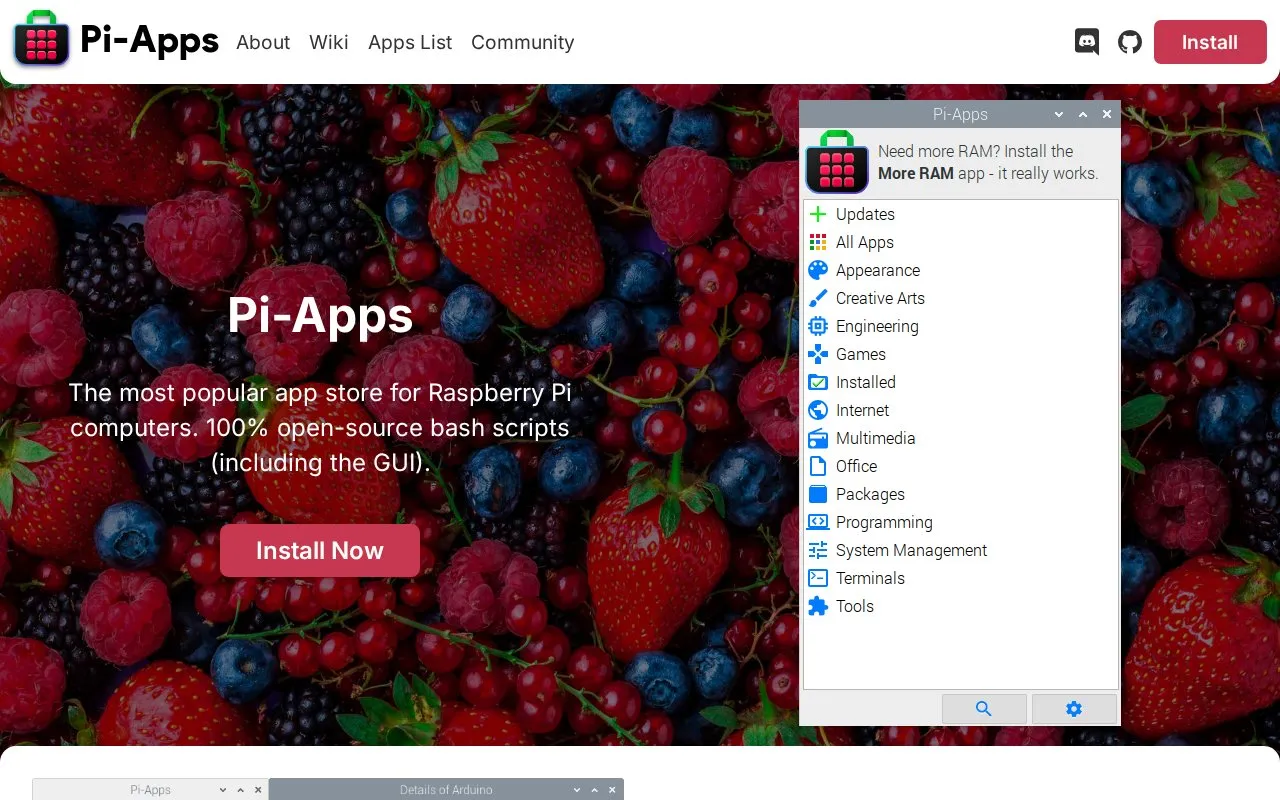Select the Engineering category label
Screen dimensions: 1280x800
(877, 326)
